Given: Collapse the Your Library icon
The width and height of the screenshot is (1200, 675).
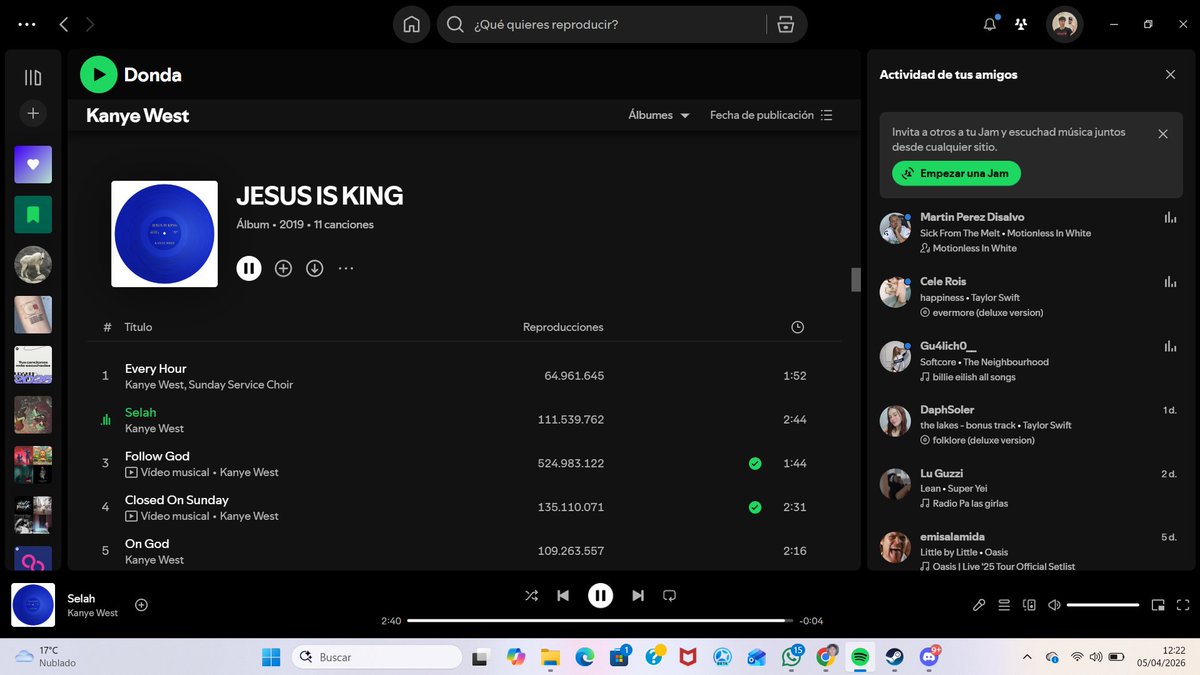Looking at the screenshot, I should pyautogui.click(x=33, y=77).
